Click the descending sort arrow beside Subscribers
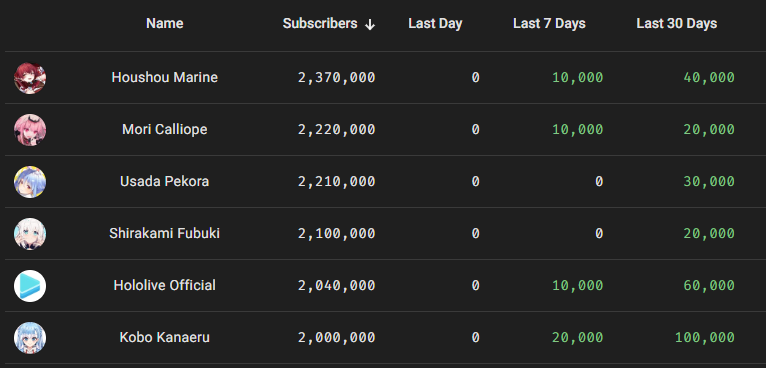 pos(370,24)
